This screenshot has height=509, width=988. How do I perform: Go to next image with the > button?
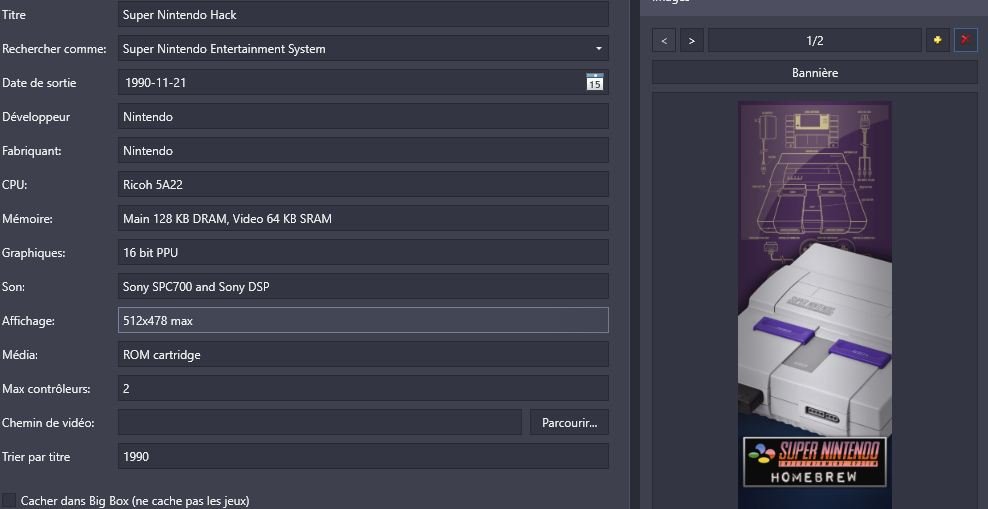692,40
